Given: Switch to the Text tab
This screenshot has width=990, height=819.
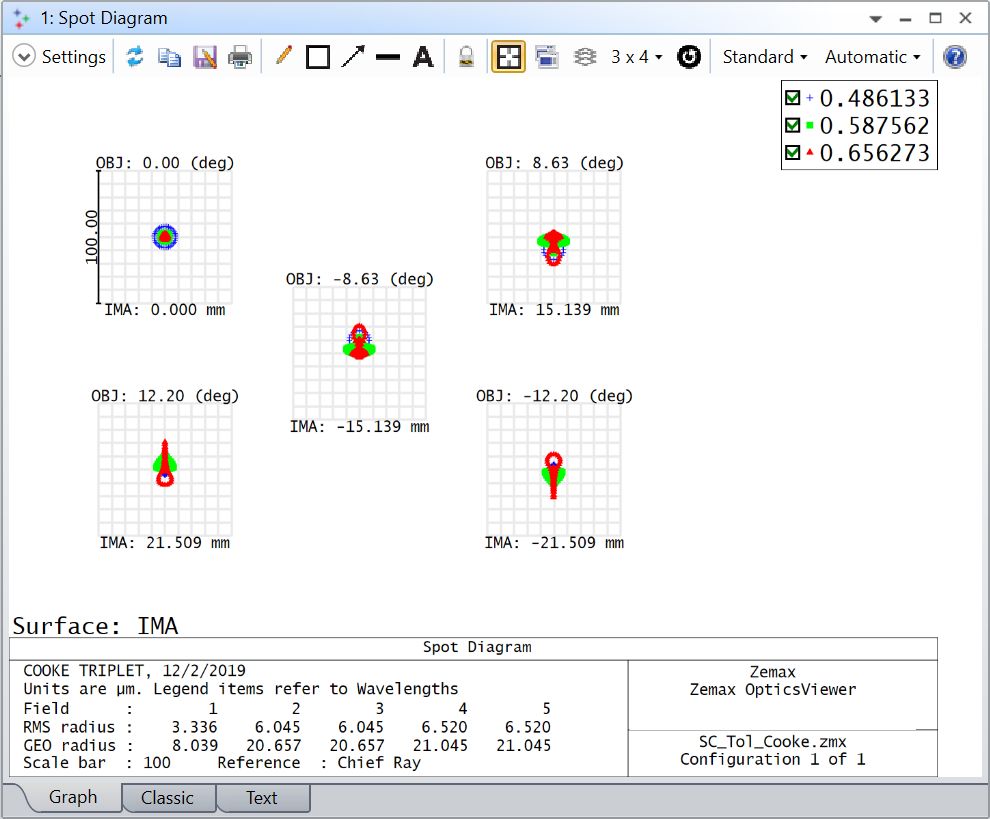Looking at the screenshot, I should 262,798.
